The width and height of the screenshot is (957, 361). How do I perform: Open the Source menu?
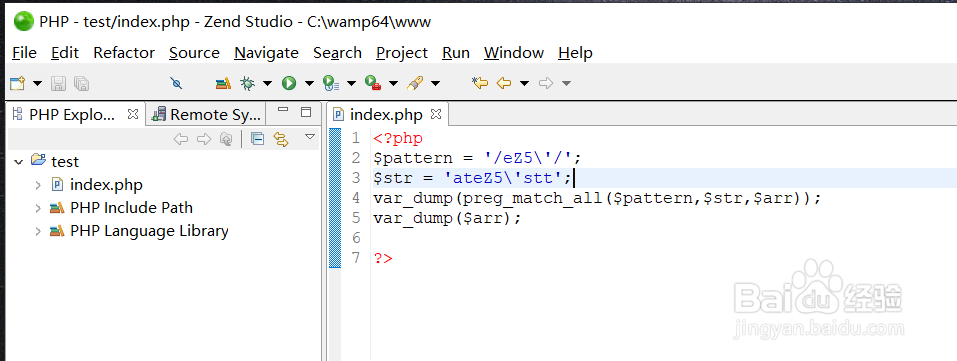pos(194,53)
